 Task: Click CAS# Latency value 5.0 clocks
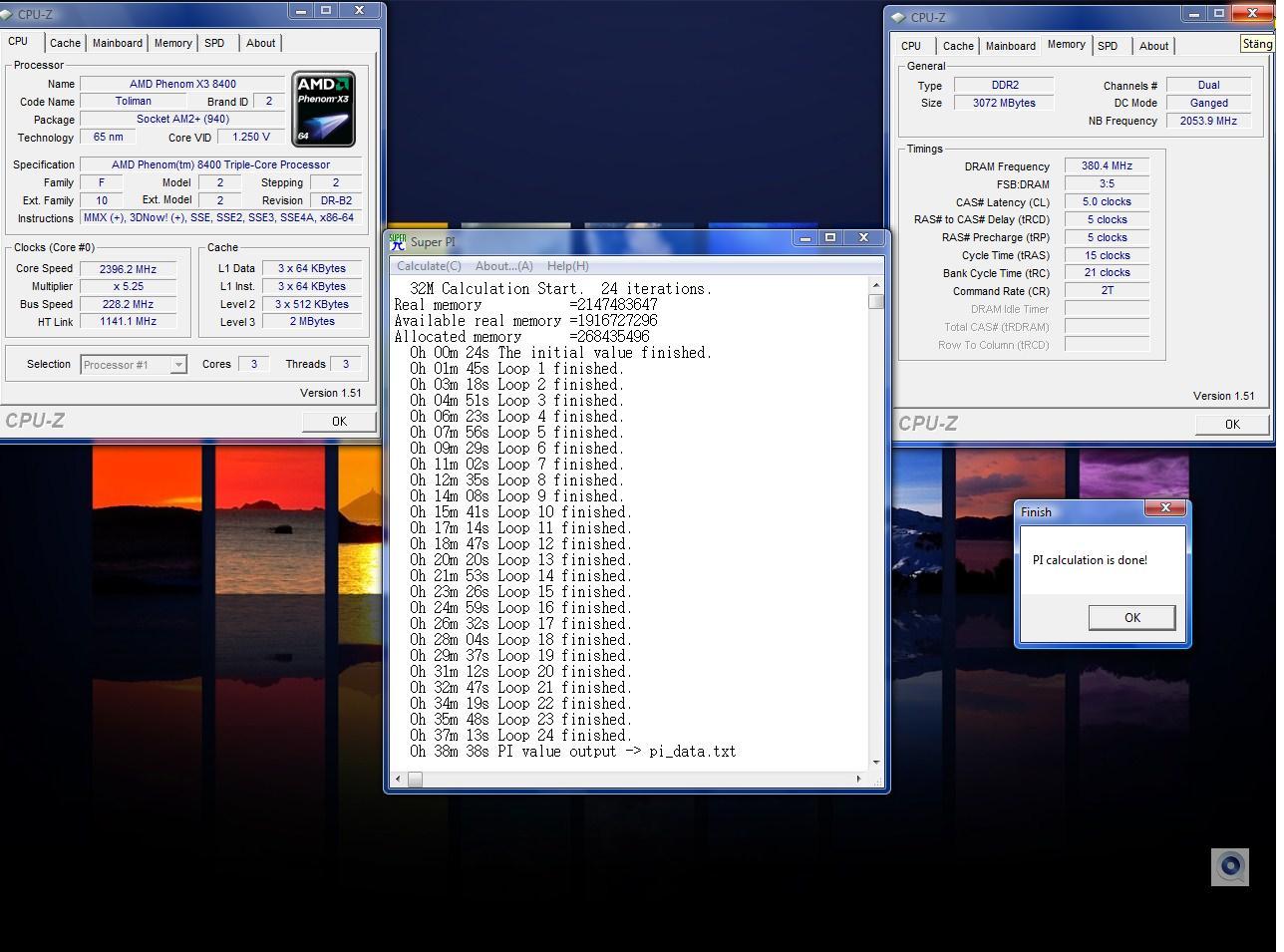(1107, 202)
